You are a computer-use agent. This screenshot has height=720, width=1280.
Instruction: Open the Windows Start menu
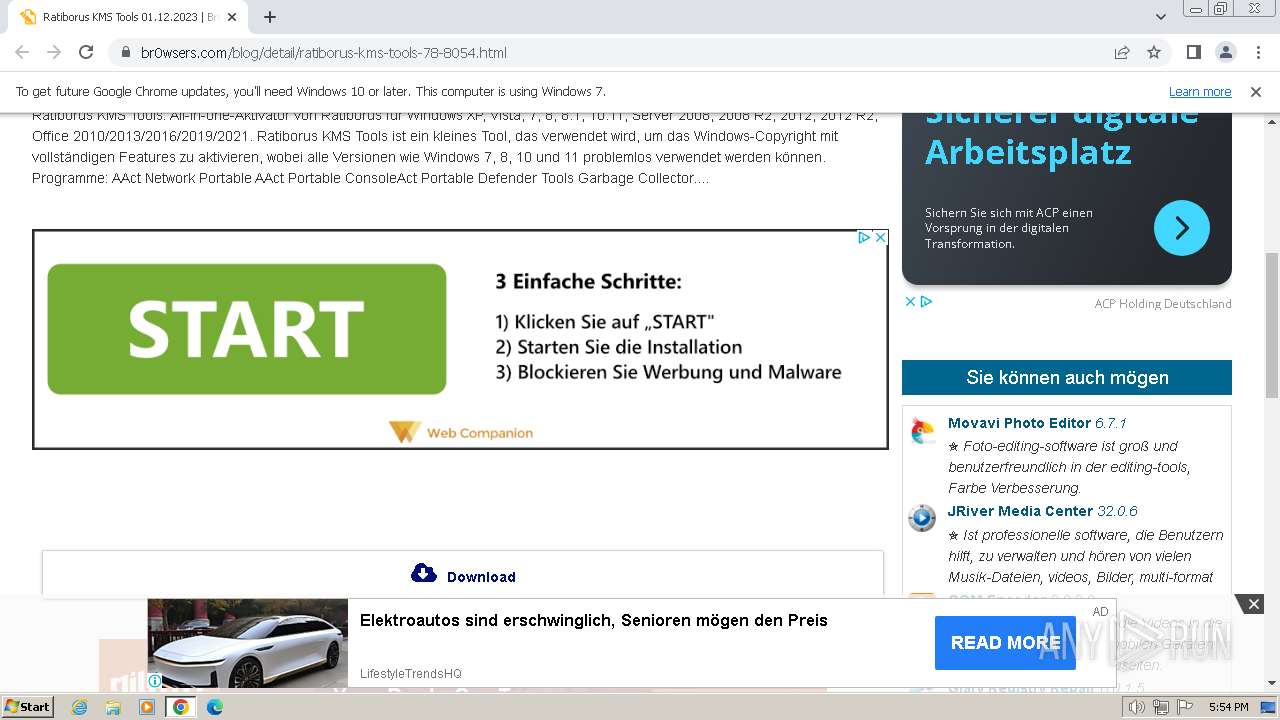pos(28,707)
